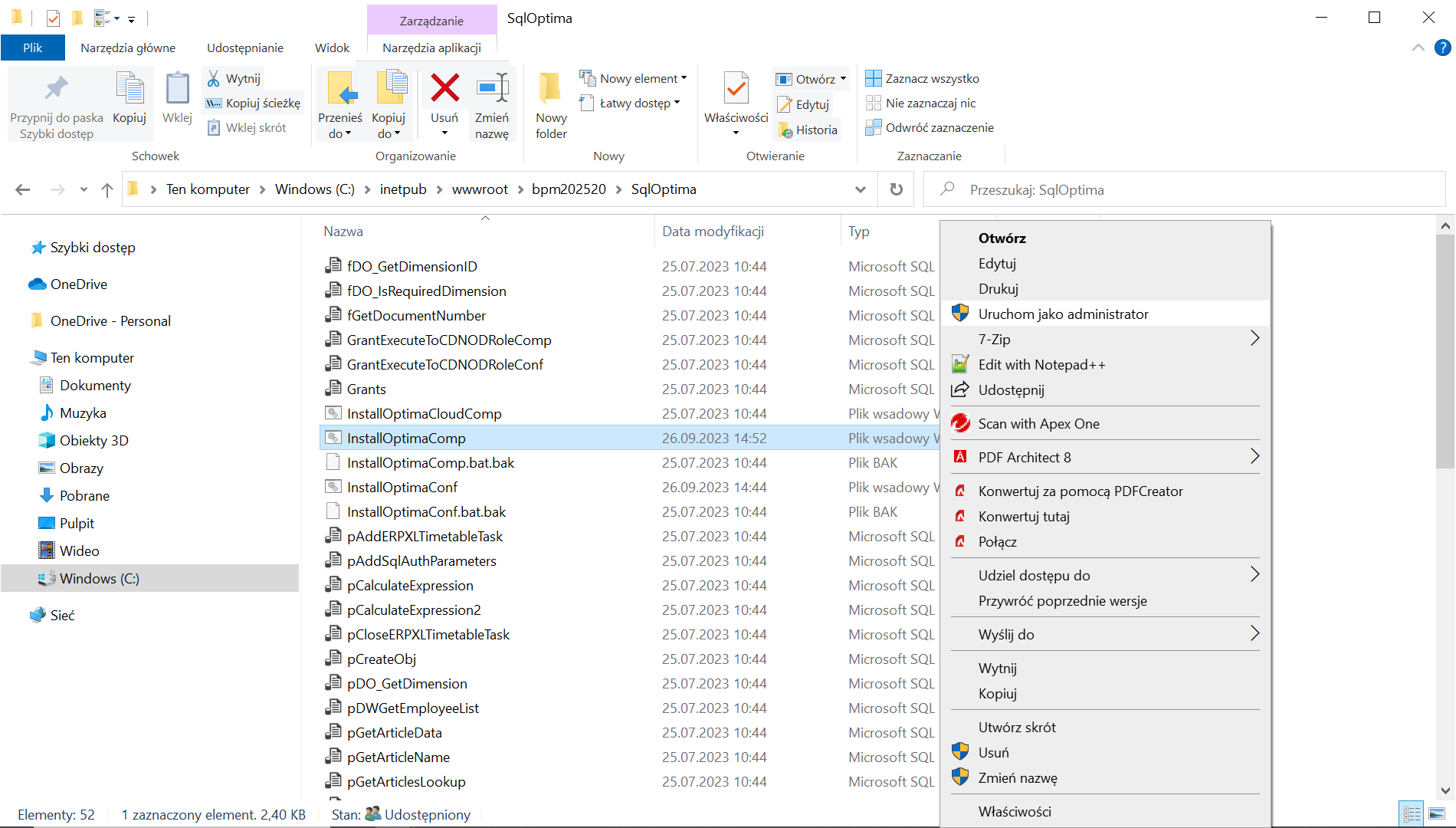Switch to the Narzędzia główne tab

[x=128, y=48]
